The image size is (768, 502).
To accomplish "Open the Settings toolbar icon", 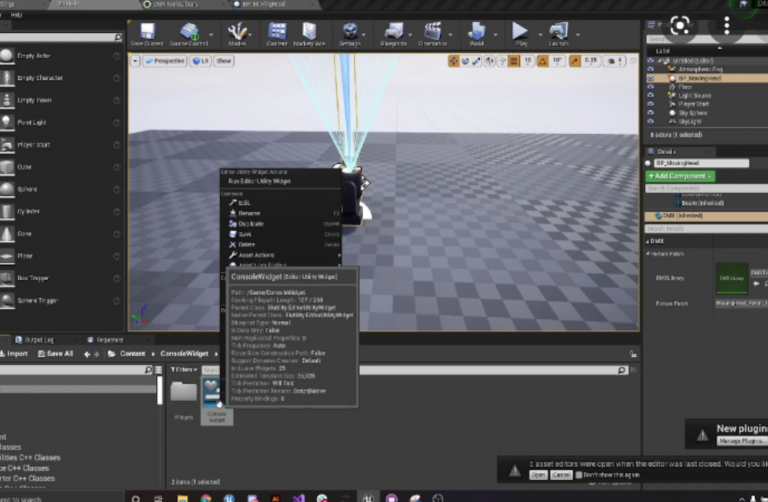I will [x=350, y=34].
